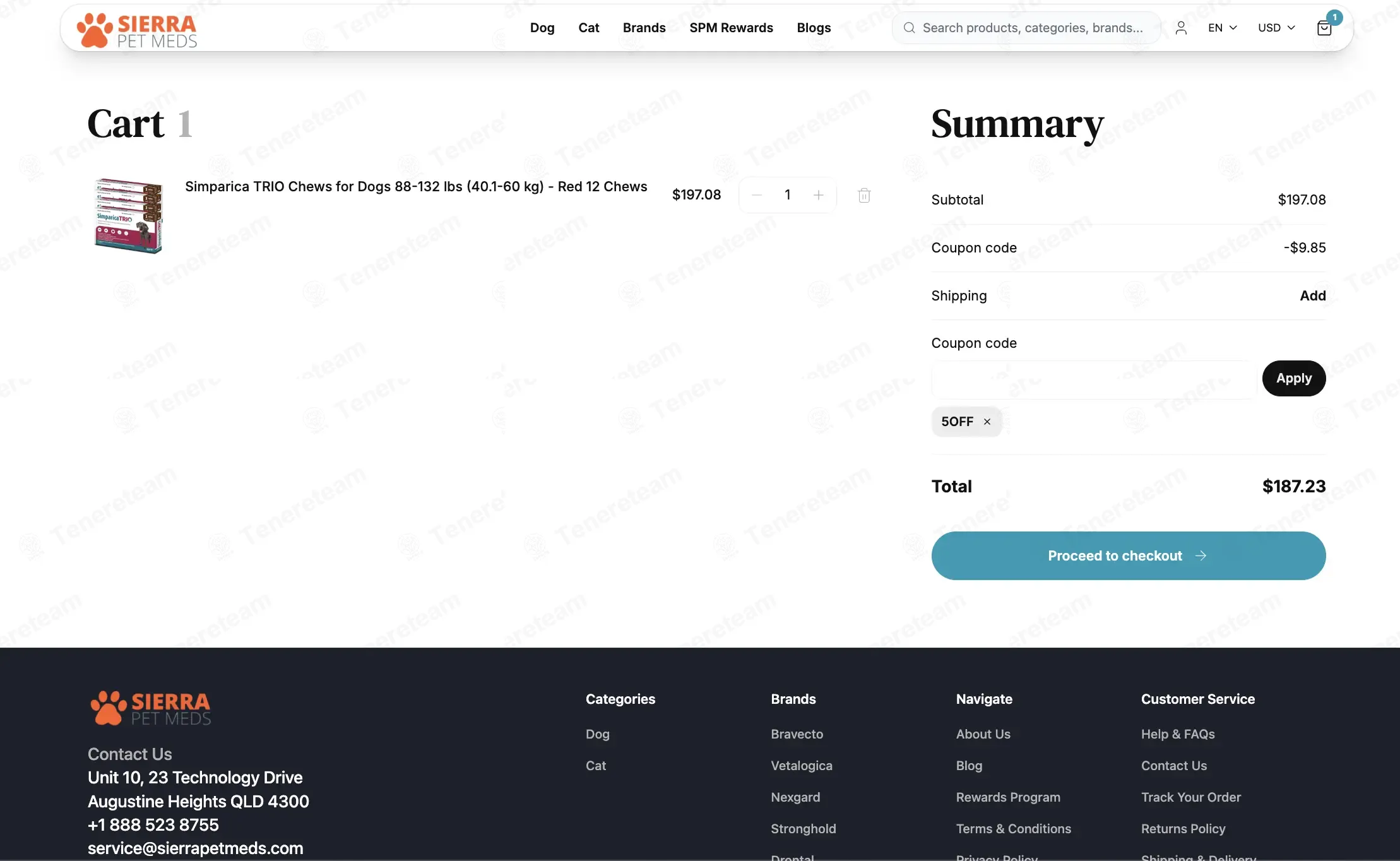Click the address line Unit 10, 23 Technology Drive
This screenshot has height=861, width=1400.
coord(195,778)
